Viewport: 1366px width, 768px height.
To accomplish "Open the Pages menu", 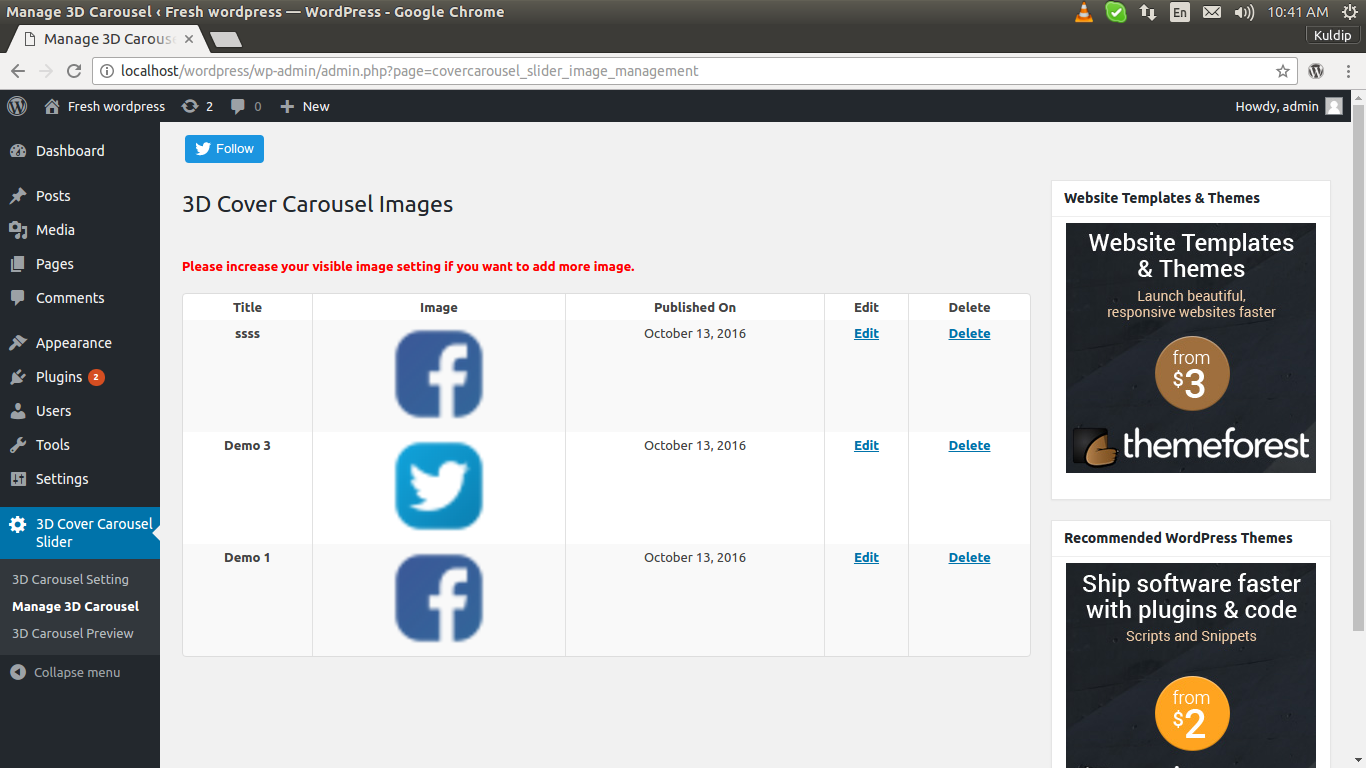I will 55,264.
